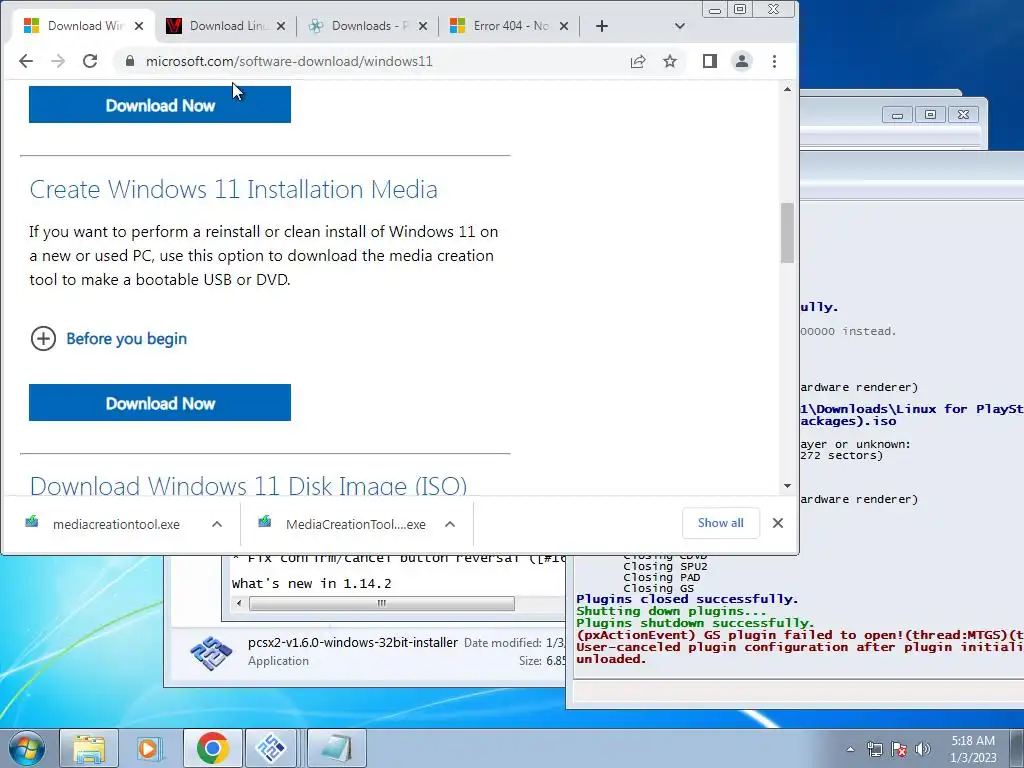
Task: Click Chrome's forward arrow button
Action: click(58, 61)
